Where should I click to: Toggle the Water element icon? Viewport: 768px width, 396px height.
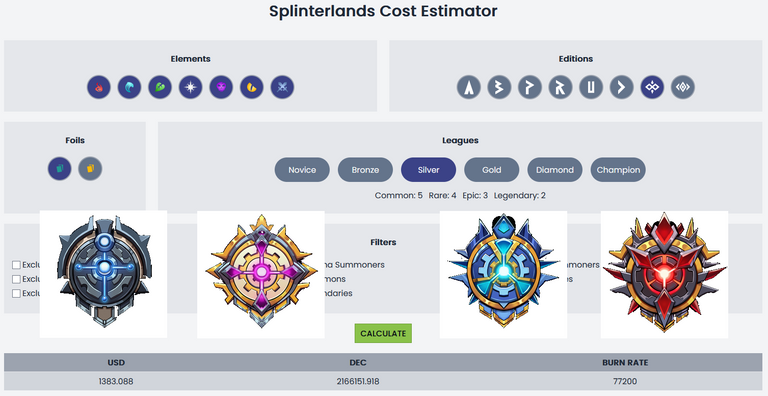coord(129,87)
